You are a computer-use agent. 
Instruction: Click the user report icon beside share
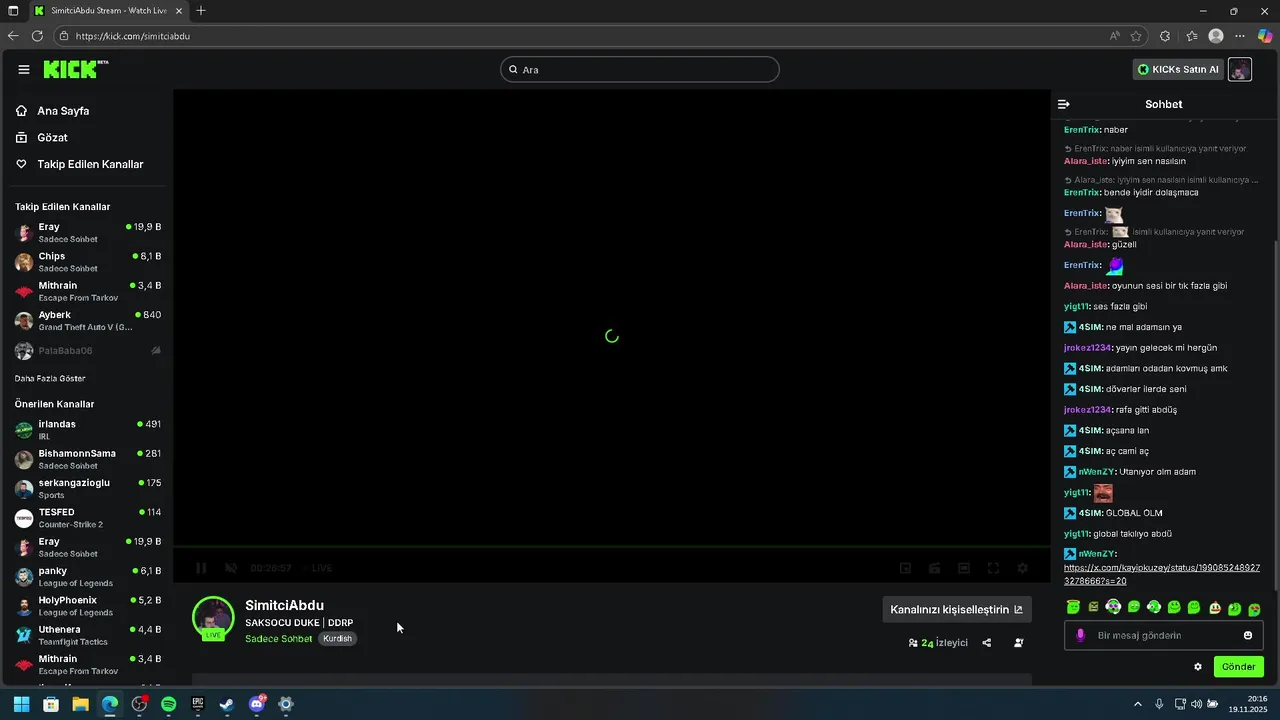pos(1019,643)
